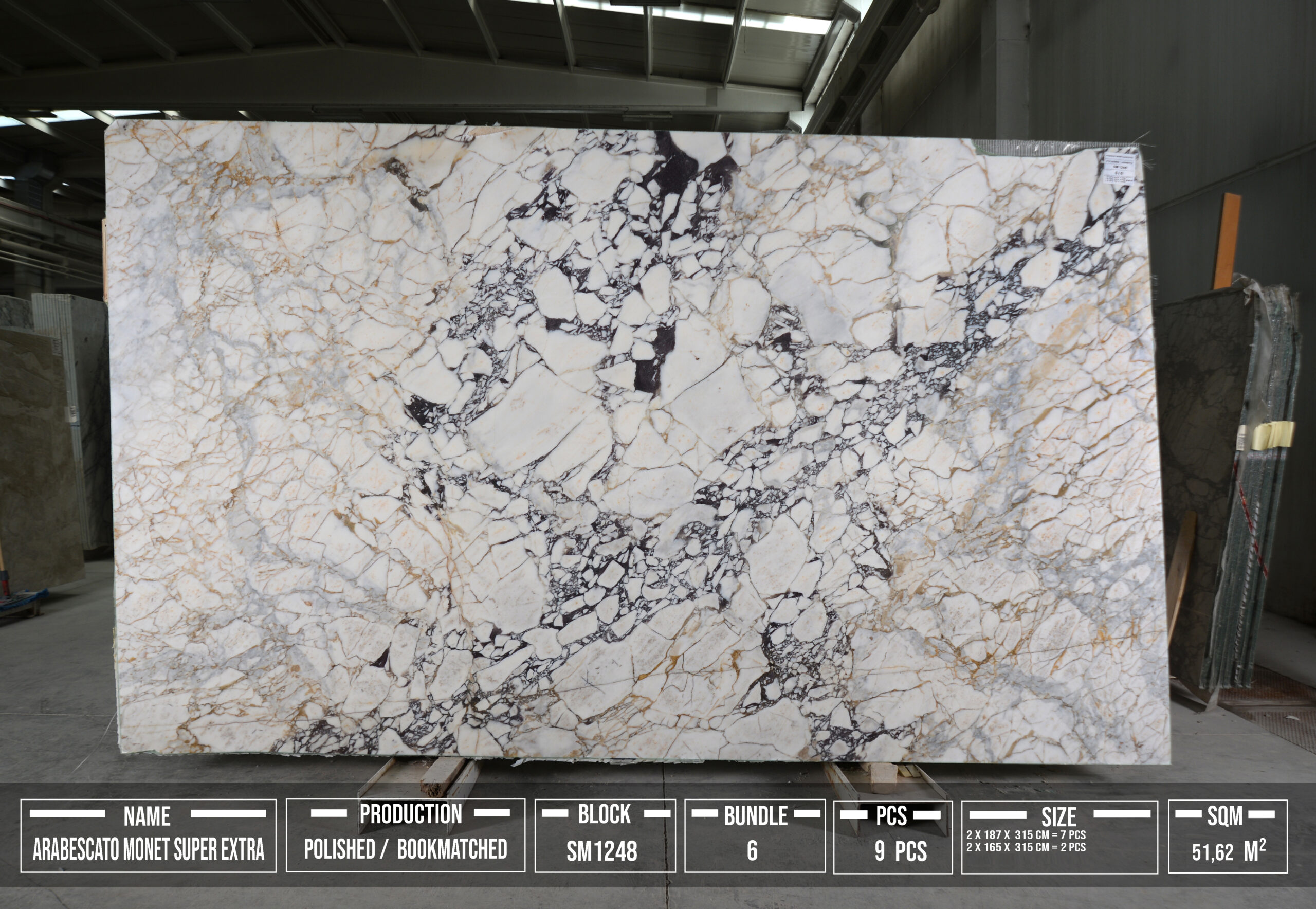The height and width of the screenshot is (909, 1316).
Task: Click the 51,62 M² area value
Action: click(1228, 852)
